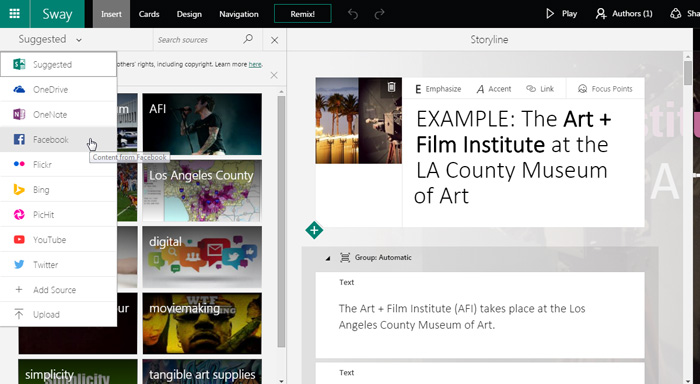Close the Insert pane
700x384 pixels.
pyautogui.click(x=275, y=40)
